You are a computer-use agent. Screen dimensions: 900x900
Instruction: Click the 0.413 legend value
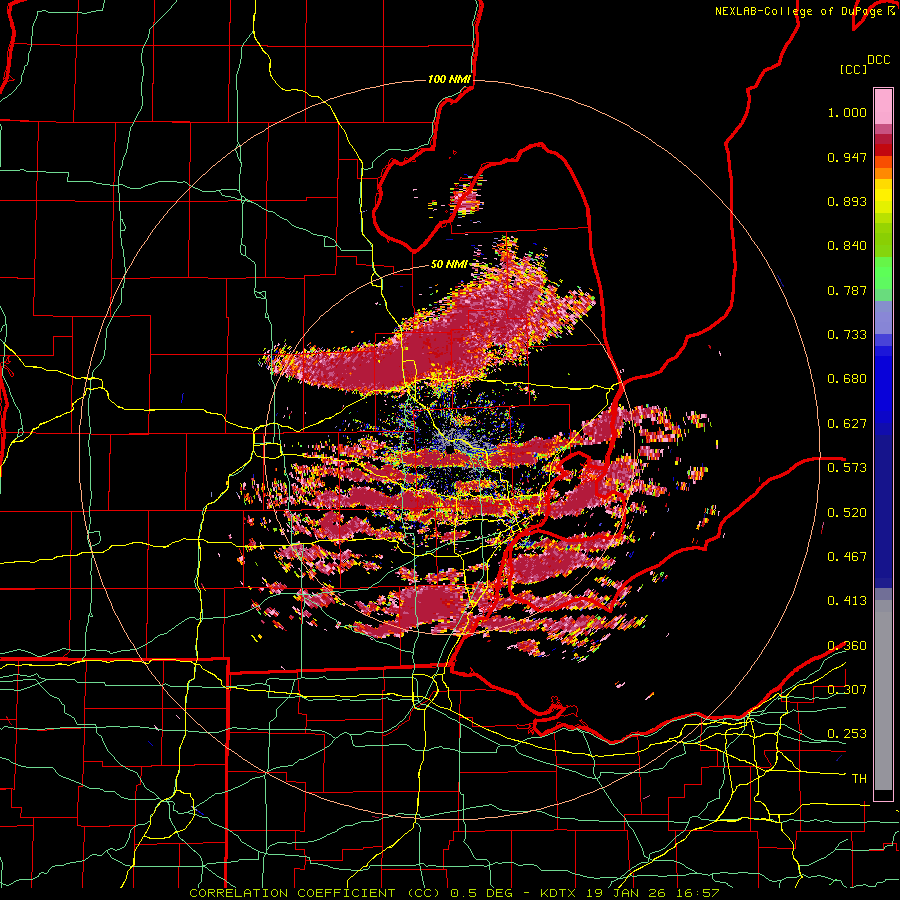pos(847,601)
